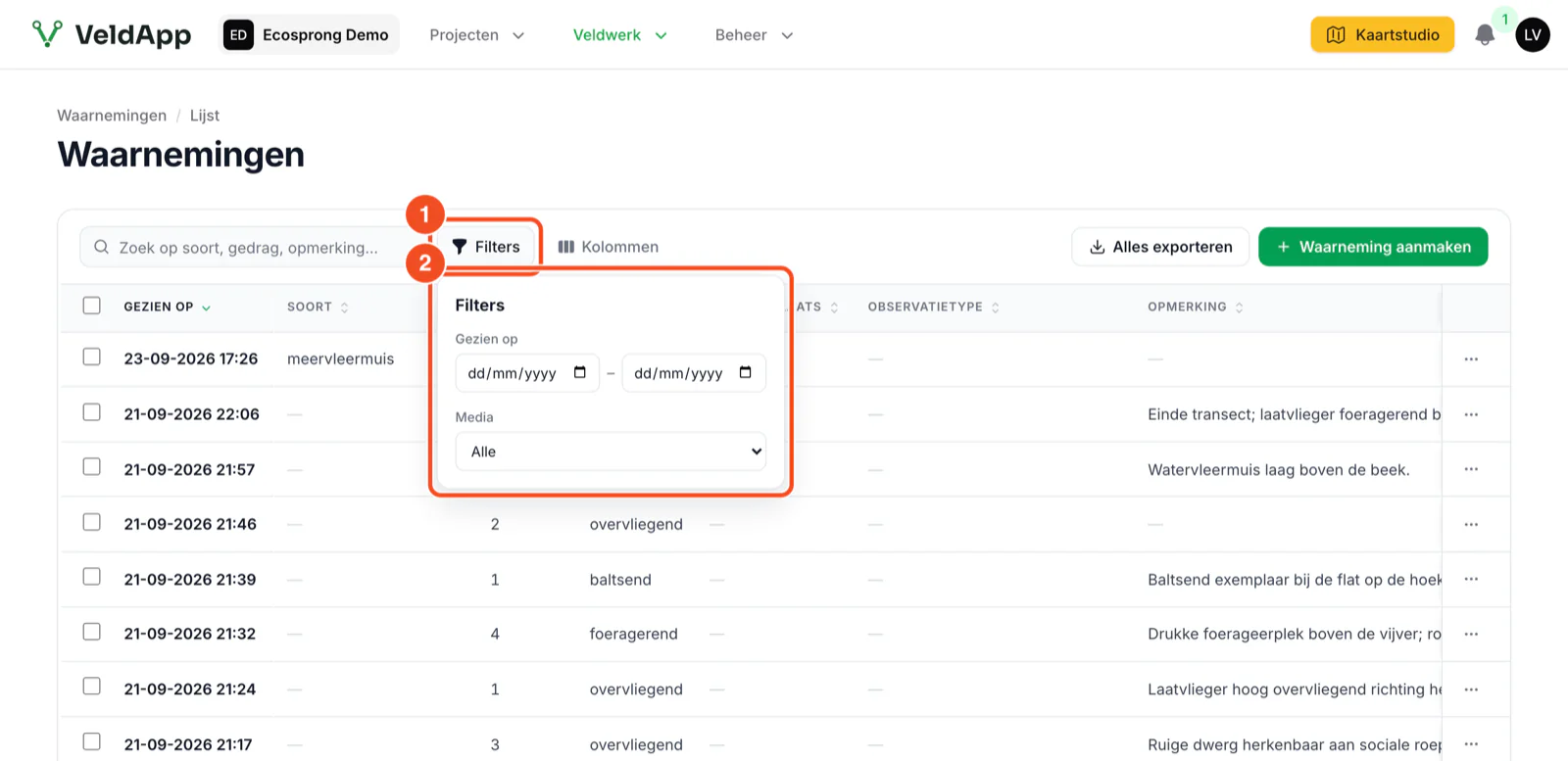The width and height of the screenshot is (1568, 761).
Task: Click the '21-09-2026 21:46' date cell
Action: point(190,524)
